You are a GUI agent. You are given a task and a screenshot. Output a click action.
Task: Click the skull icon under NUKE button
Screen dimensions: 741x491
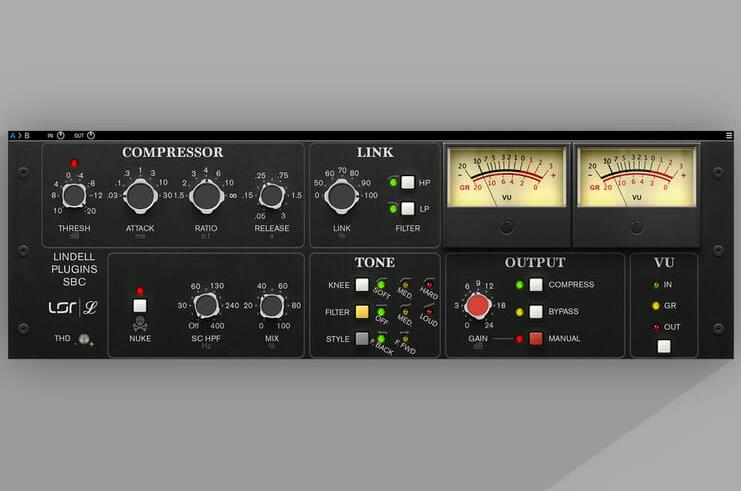click(x=140, y=324)
